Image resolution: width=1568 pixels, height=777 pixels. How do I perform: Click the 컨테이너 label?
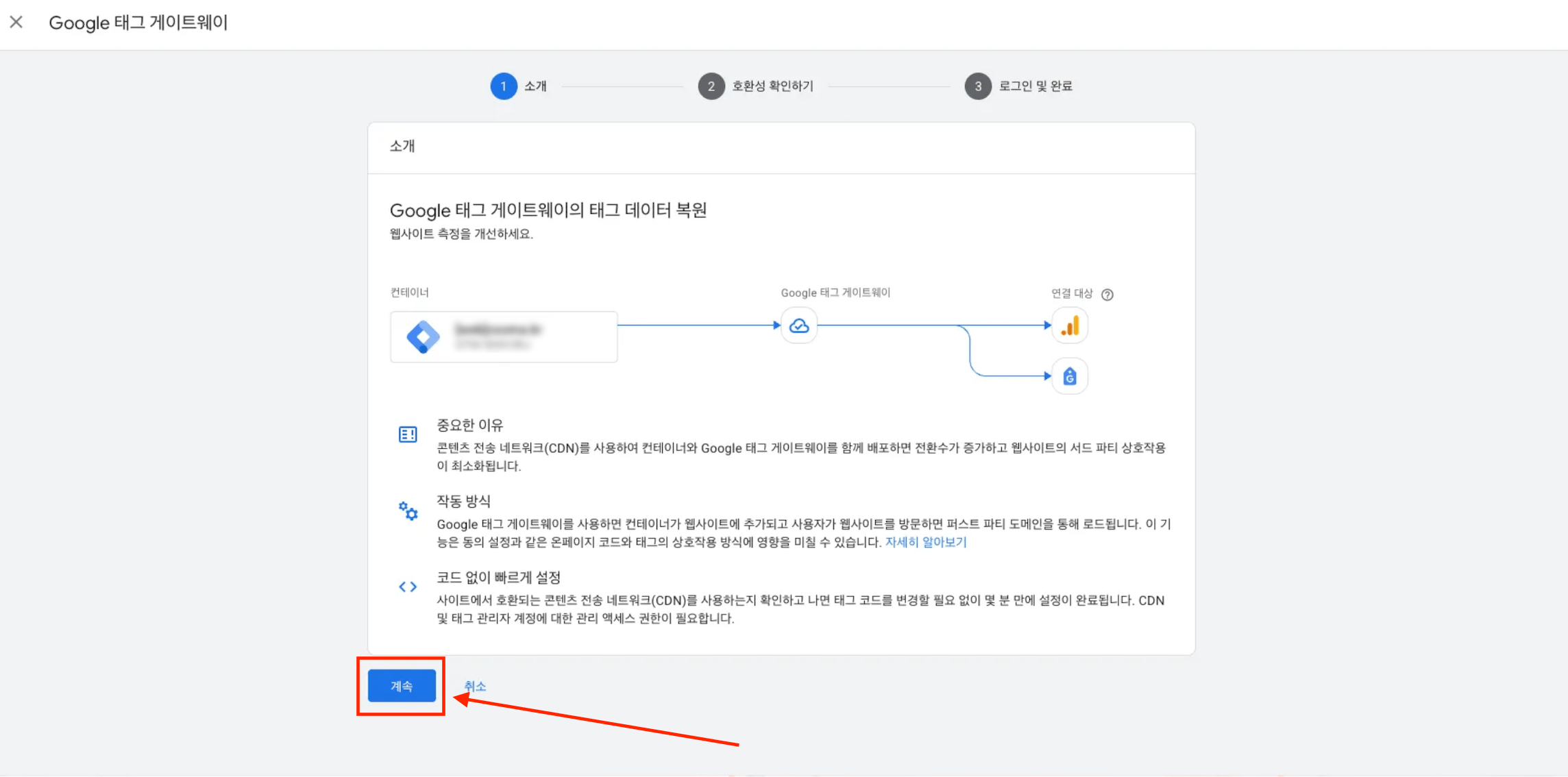[410, 293]
